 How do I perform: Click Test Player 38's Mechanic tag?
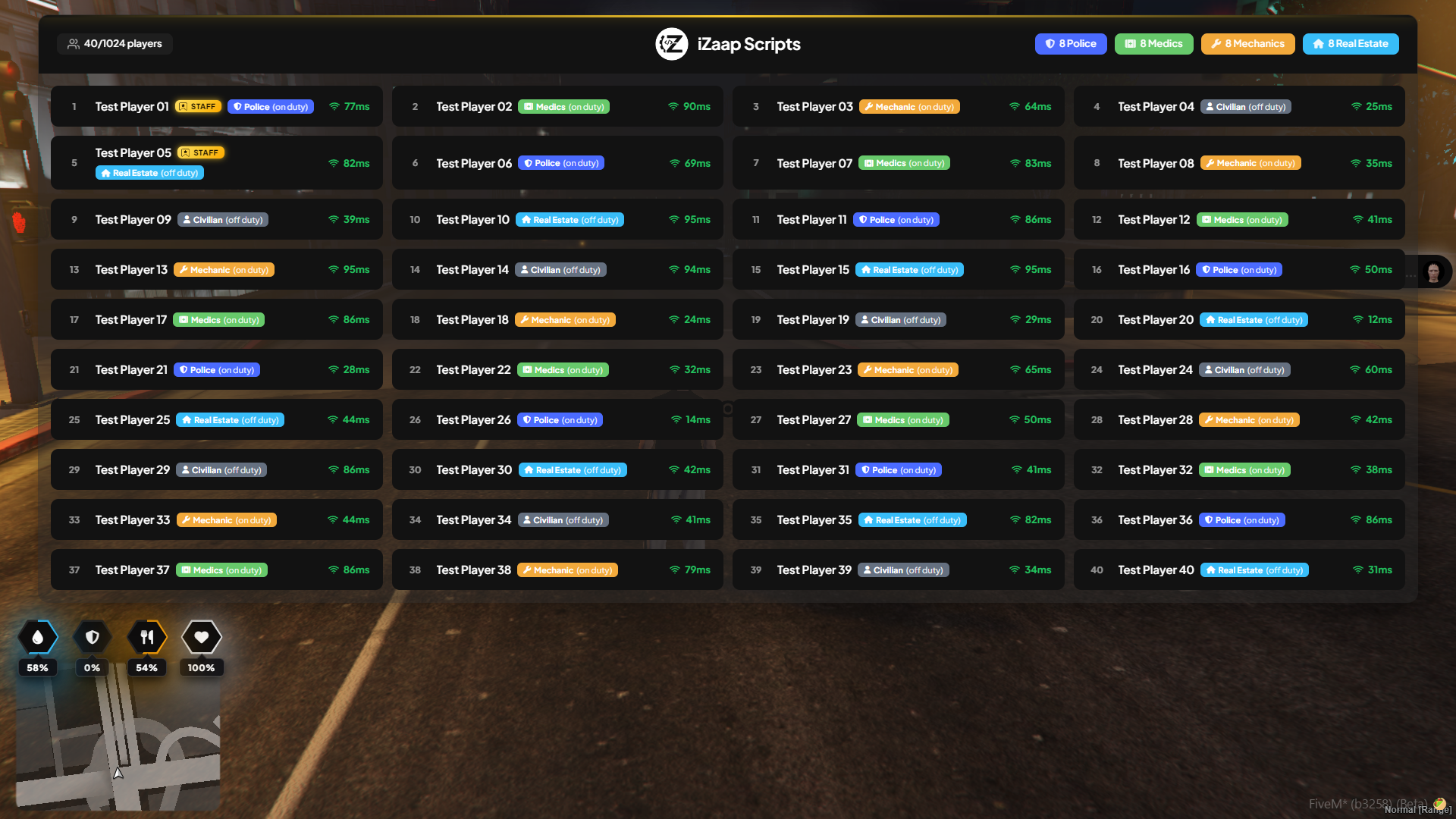point(567,570)
